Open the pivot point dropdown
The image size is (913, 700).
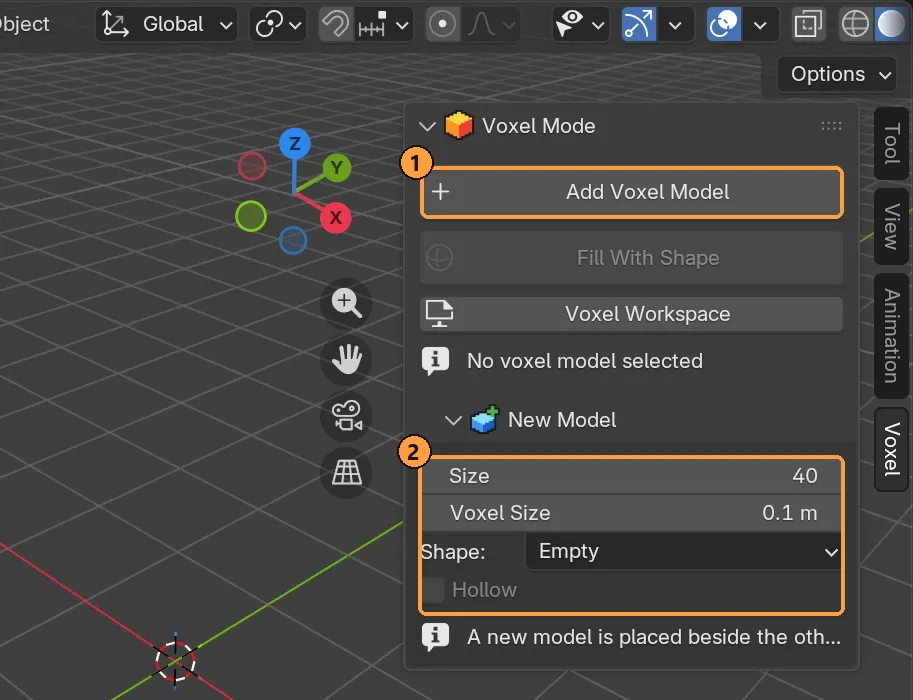click(x=278, y=24)
